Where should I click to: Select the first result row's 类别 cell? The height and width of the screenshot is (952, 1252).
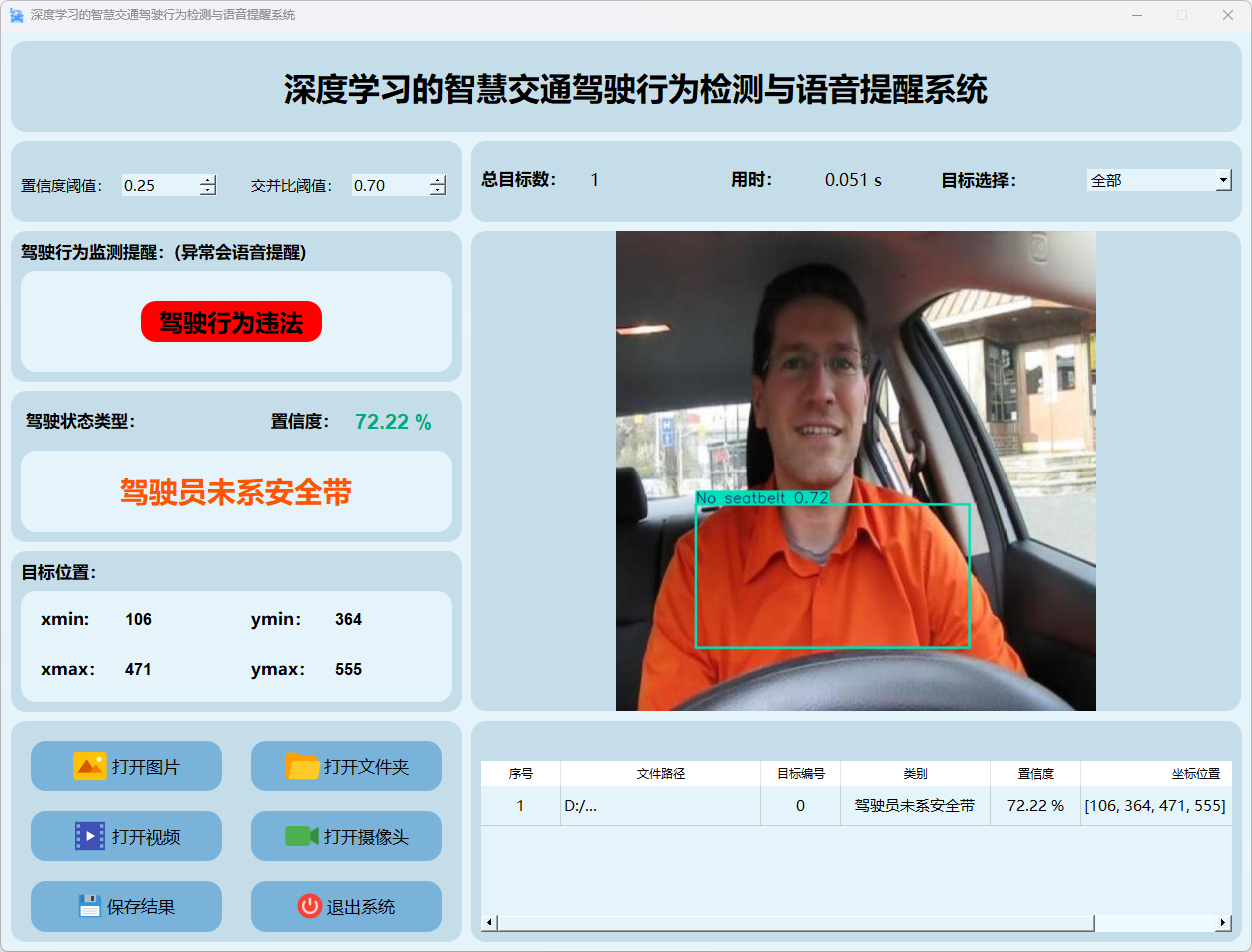point(914,806)
